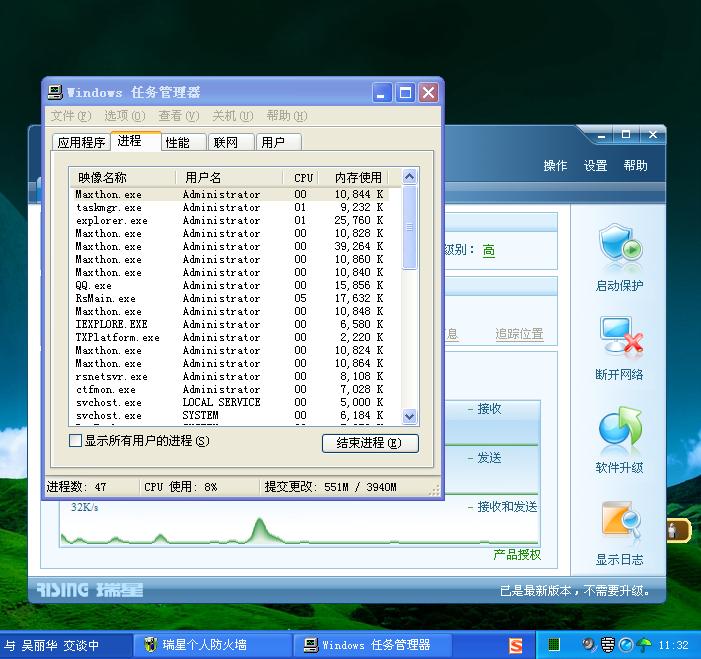
Task: Open 帮助 menu in Rising firewall
Action: tap(635, 166)
